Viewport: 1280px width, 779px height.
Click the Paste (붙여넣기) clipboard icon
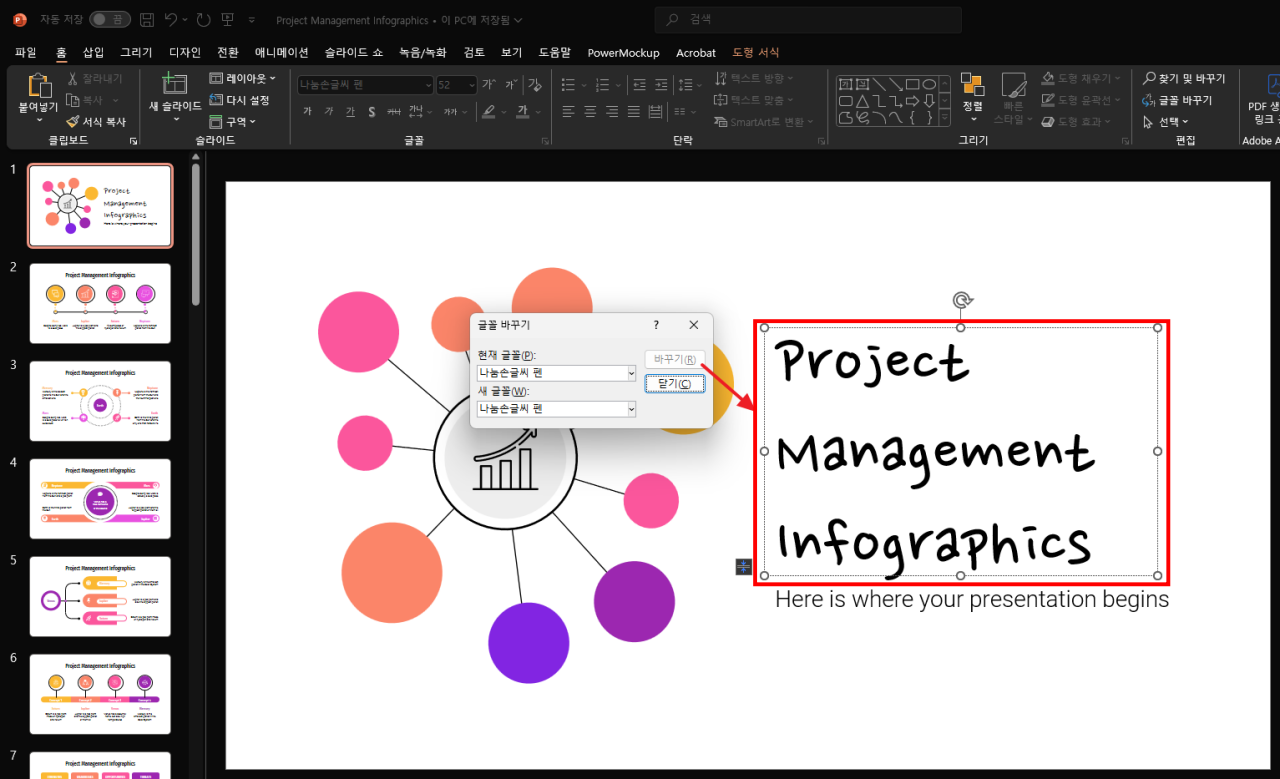click(x=39, y=85)
